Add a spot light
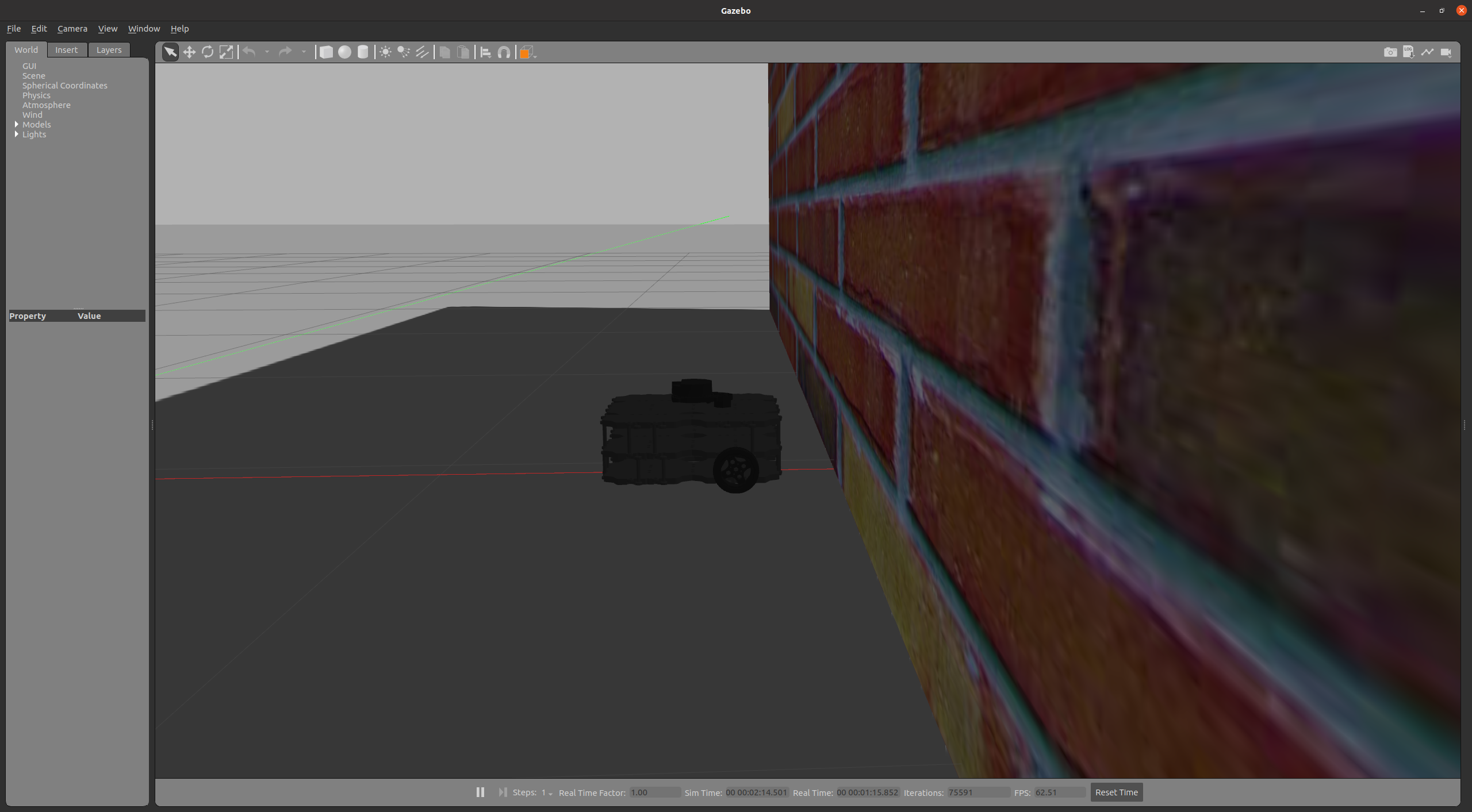Screen dimensions: 1472x812 coord(404,52)
